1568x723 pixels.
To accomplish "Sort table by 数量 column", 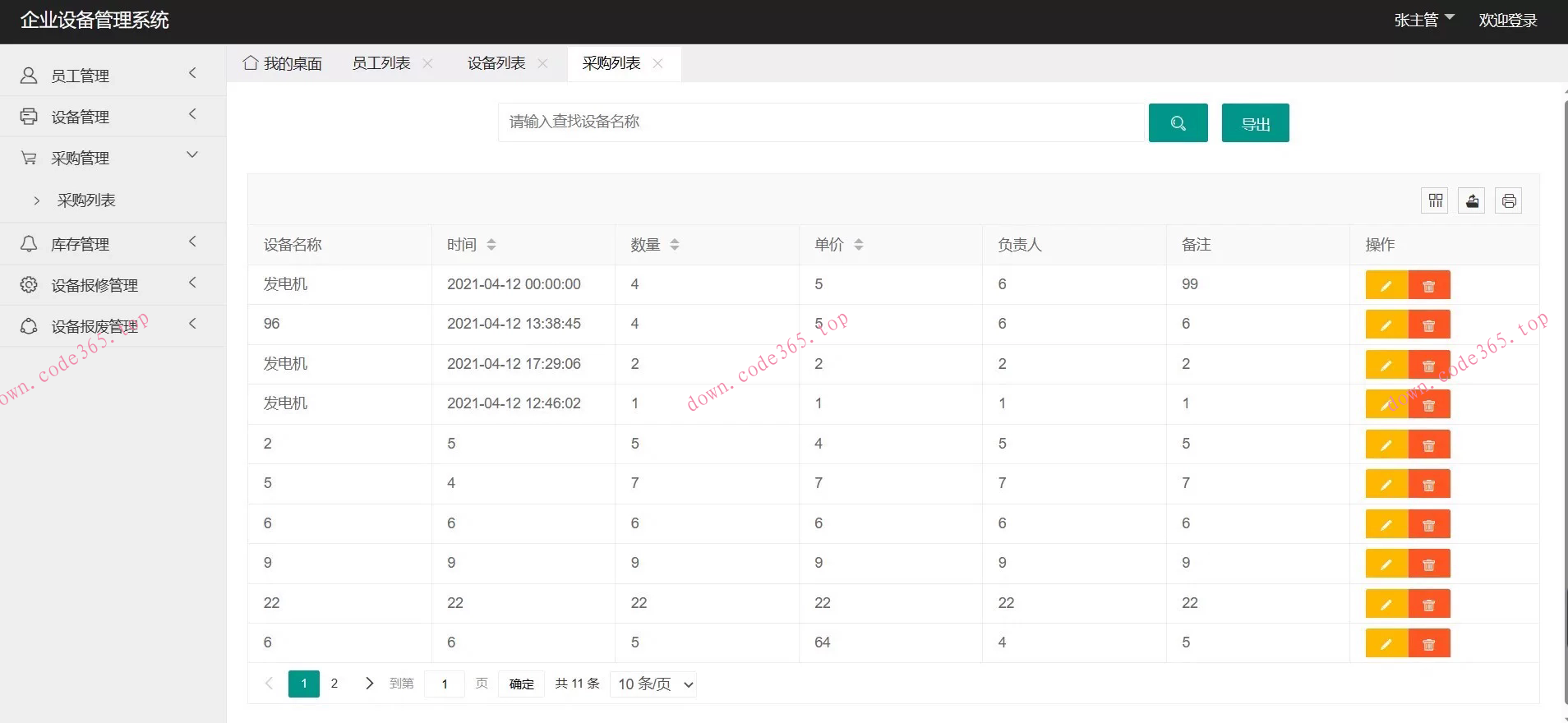I will coord(674,245).
